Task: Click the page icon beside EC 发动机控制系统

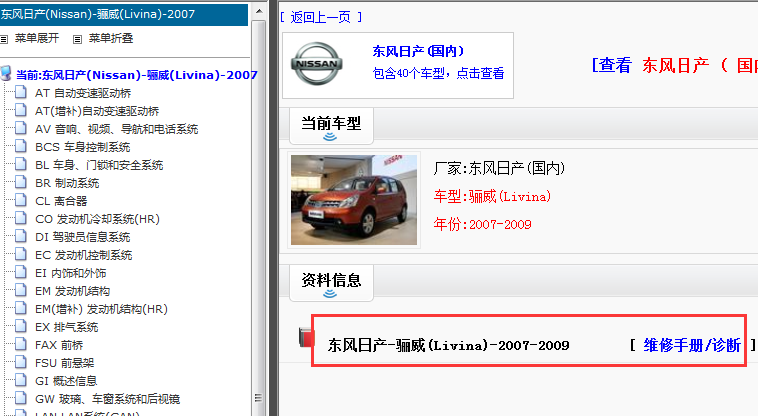Action: coord(21,254)
